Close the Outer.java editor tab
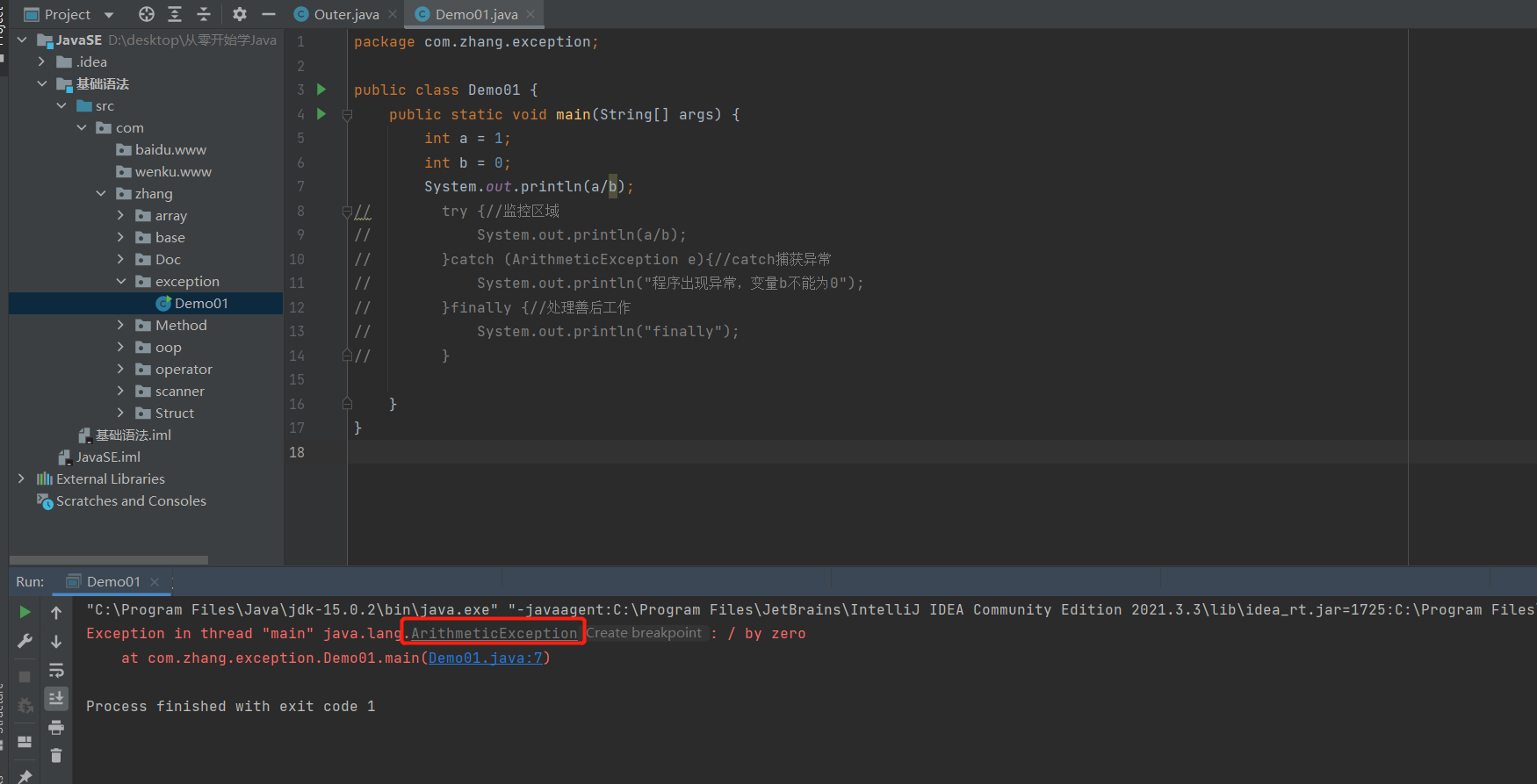Image resolution: width=1537 pixels, height=784 pixels. tap(393, 14)
